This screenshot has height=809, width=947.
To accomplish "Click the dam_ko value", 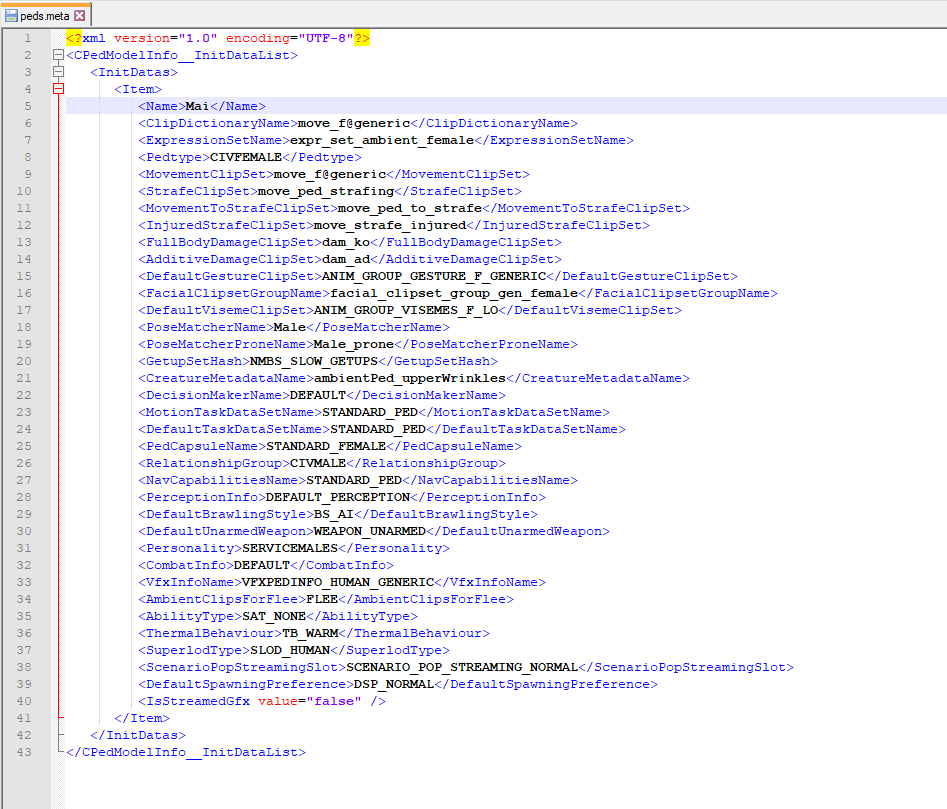I will [346, 242].
